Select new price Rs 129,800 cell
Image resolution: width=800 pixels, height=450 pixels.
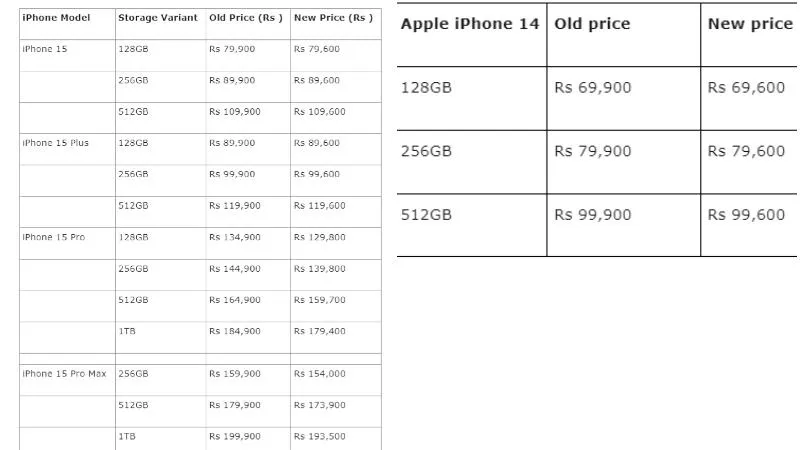(319, 237)
